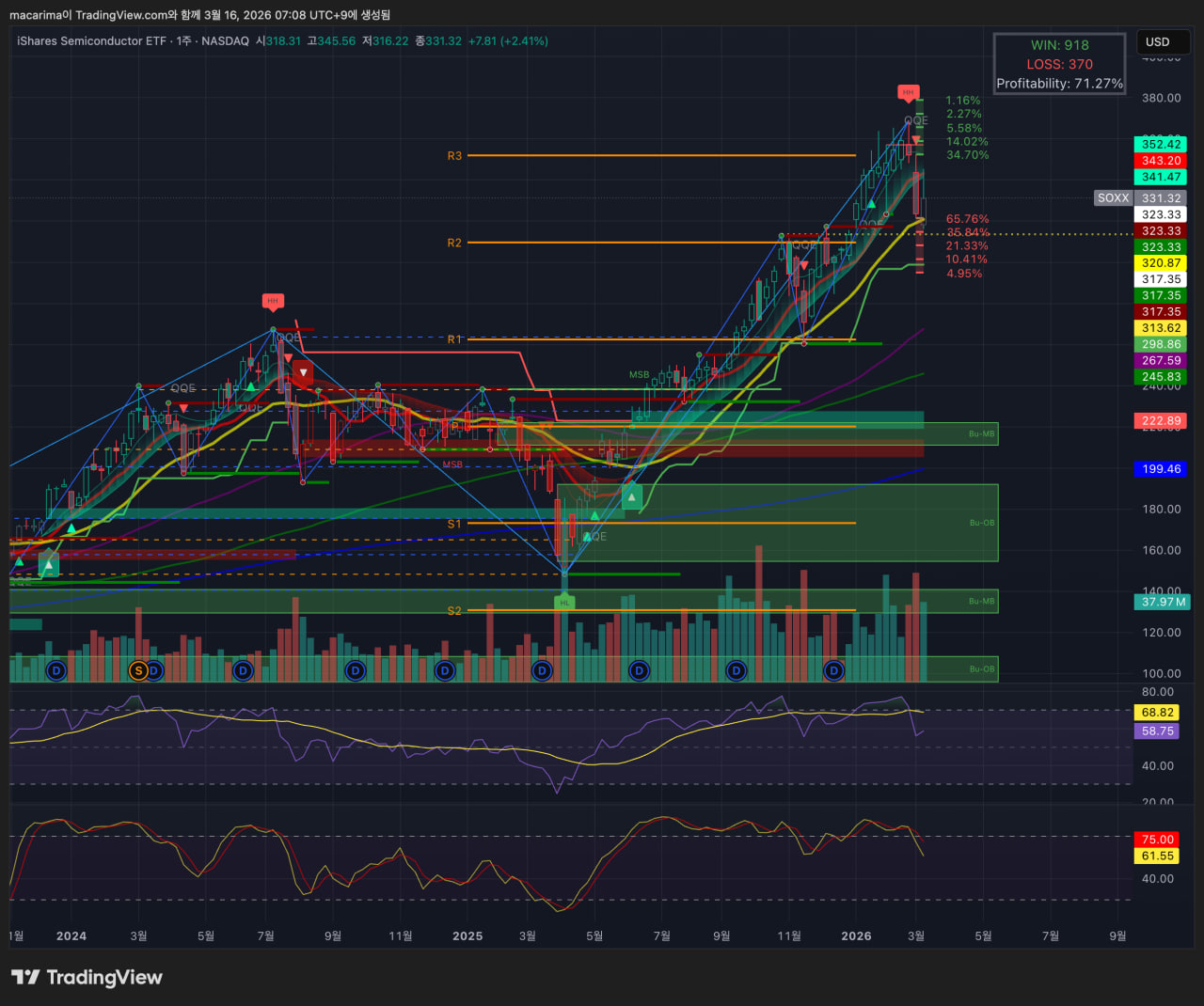
Task: Click the TradingView logo
Action: click(87, 978)
